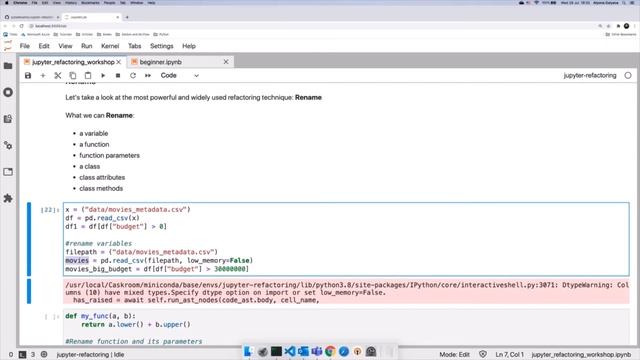
Task: Paste cell from clipboard
Action: (x=88, y=76)
